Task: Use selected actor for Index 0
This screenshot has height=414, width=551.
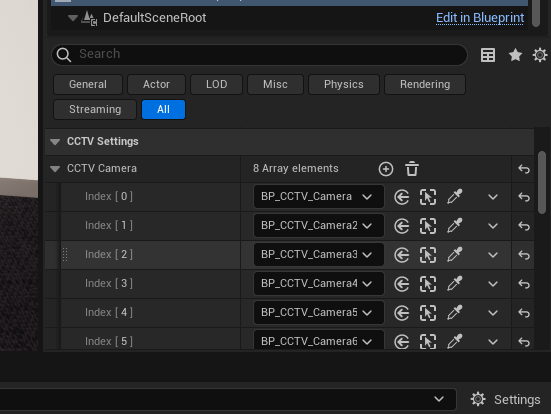Action: (402, 197)
